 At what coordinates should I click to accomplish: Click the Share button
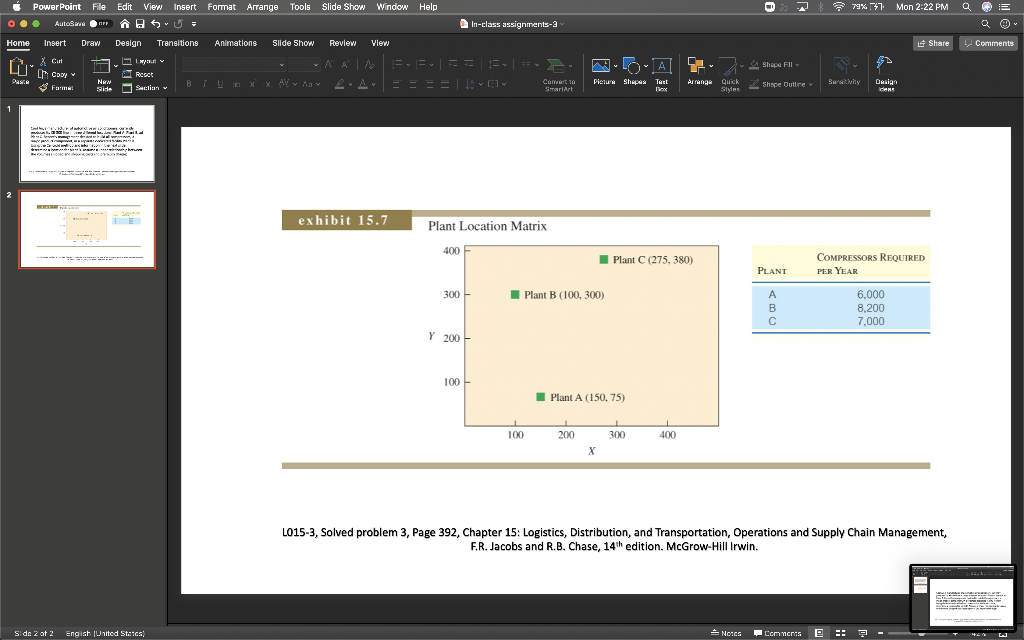[x=932, y=43]
